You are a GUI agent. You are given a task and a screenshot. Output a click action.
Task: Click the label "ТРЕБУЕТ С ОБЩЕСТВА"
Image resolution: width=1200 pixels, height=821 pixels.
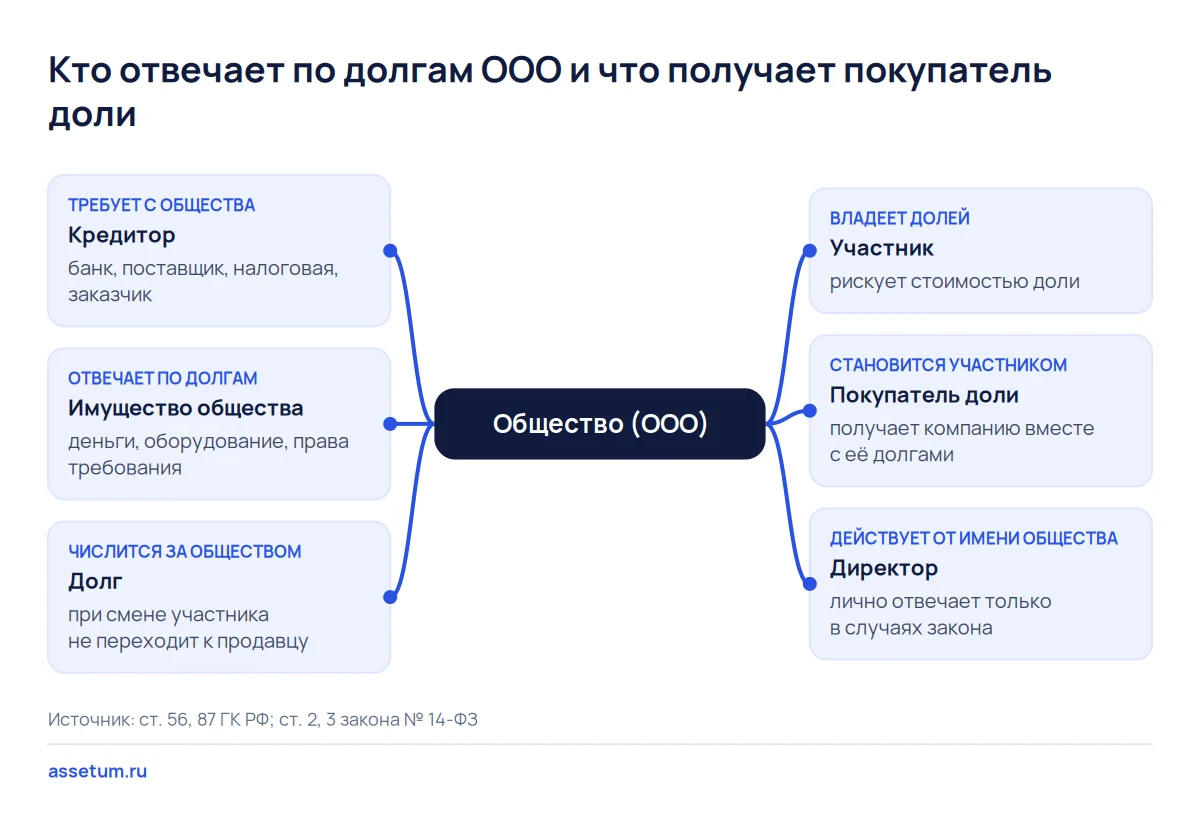tap(161, 205)
